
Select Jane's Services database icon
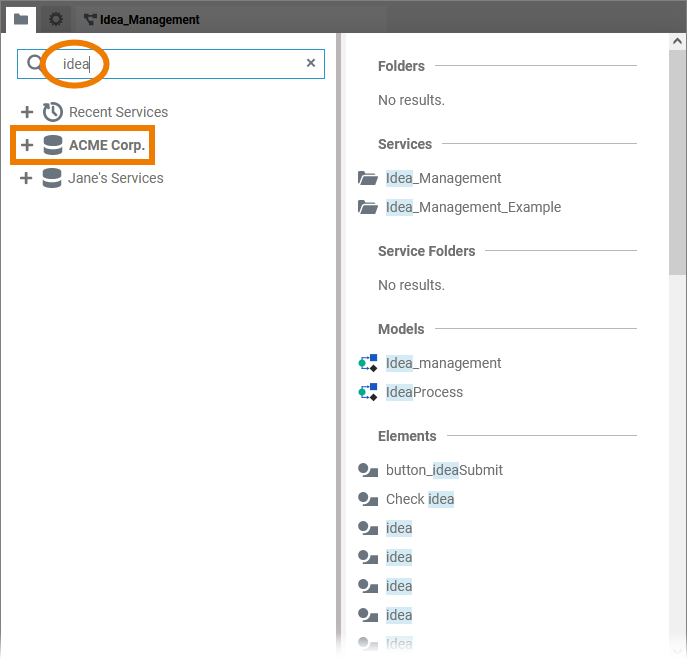[52, 178]
